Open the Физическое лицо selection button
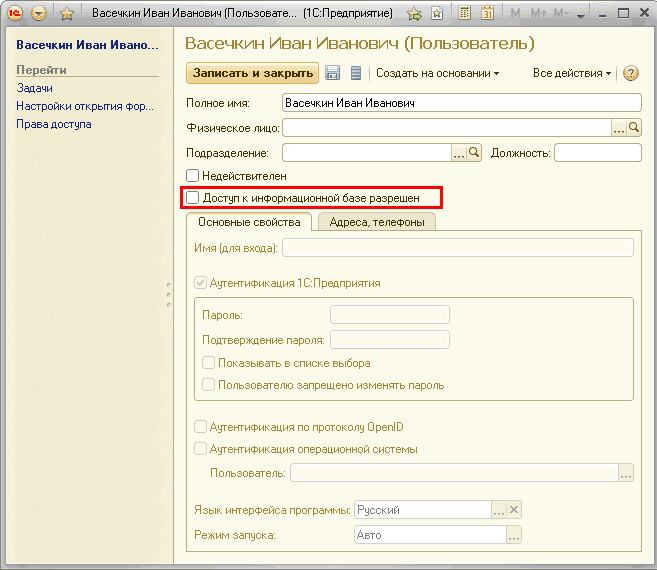 [x=619, y=127]
